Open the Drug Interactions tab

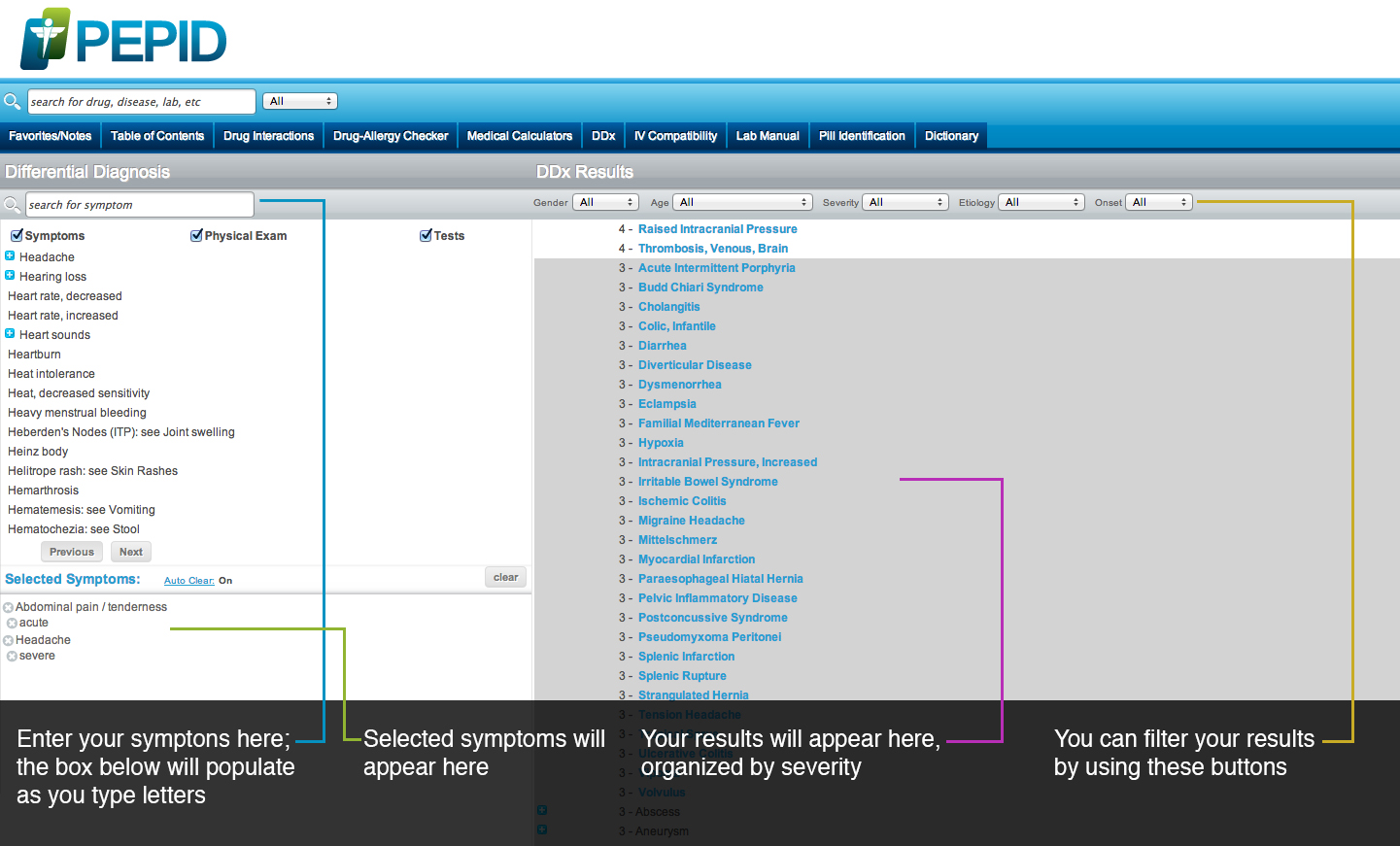[x=268, y=136]
